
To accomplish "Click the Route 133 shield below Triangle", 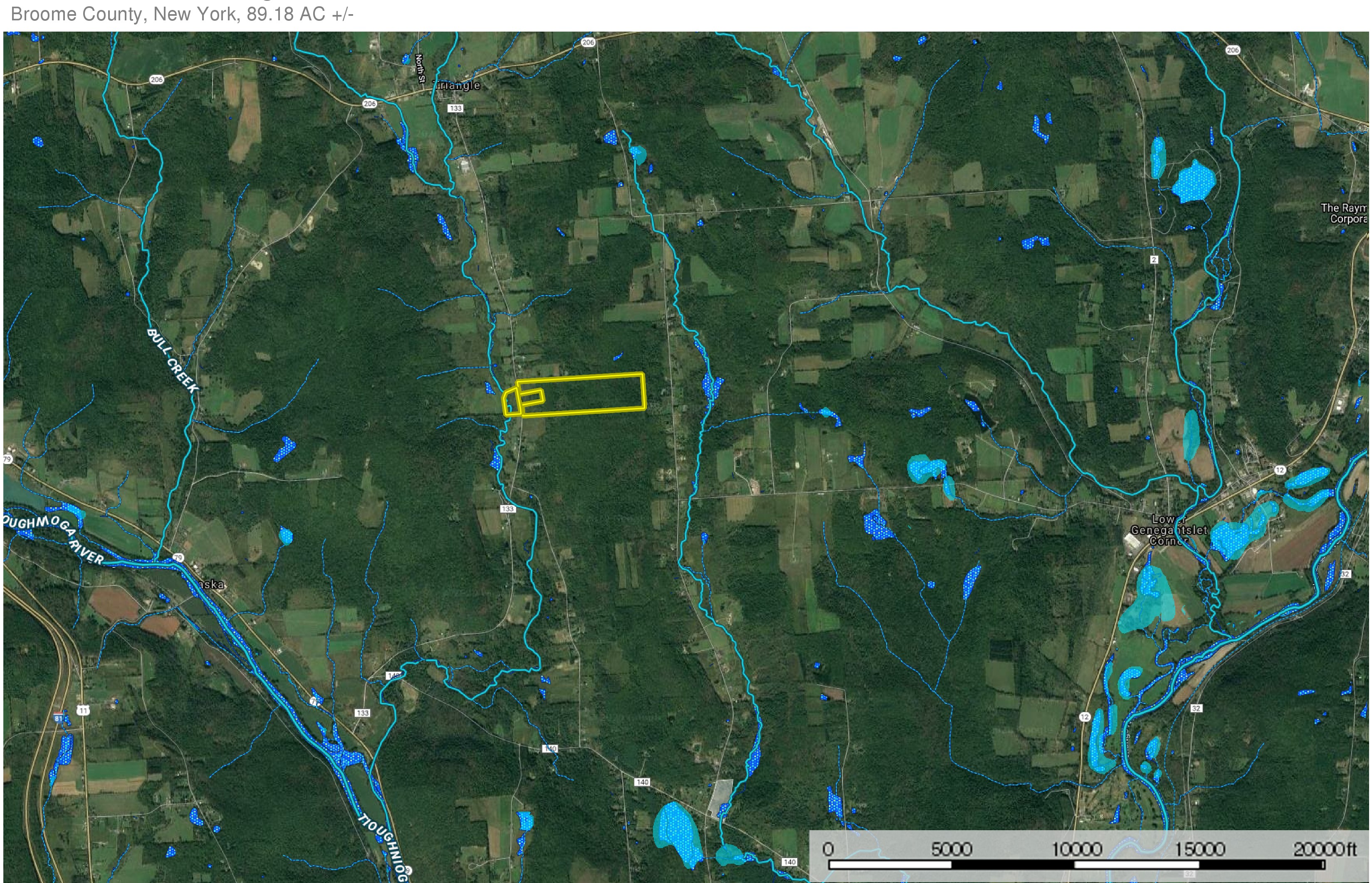I will point(455,109).
